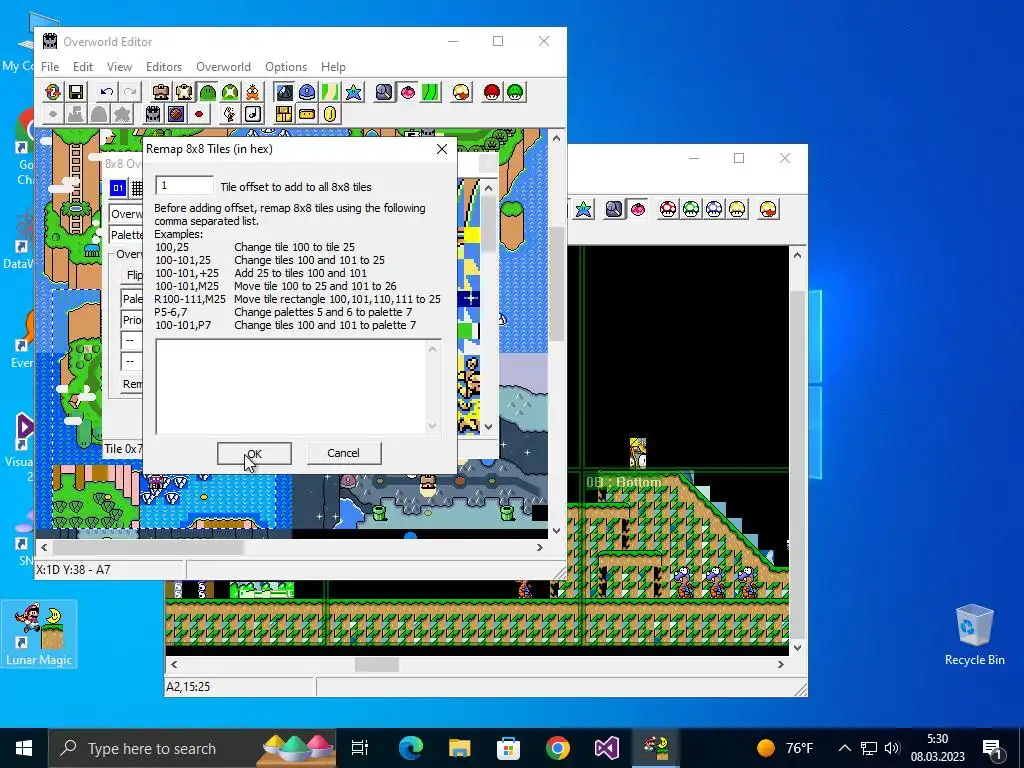Open File Explorer from the taskbar
This screenshot has height=768, width=1024.
[x=459, y=748]
